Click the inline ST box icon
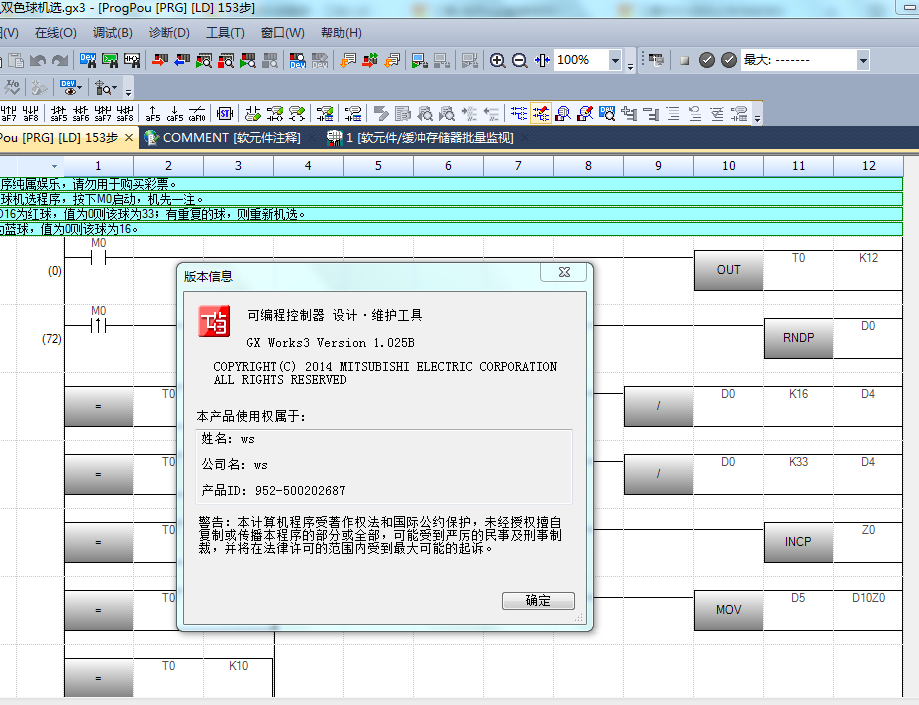 224,113
